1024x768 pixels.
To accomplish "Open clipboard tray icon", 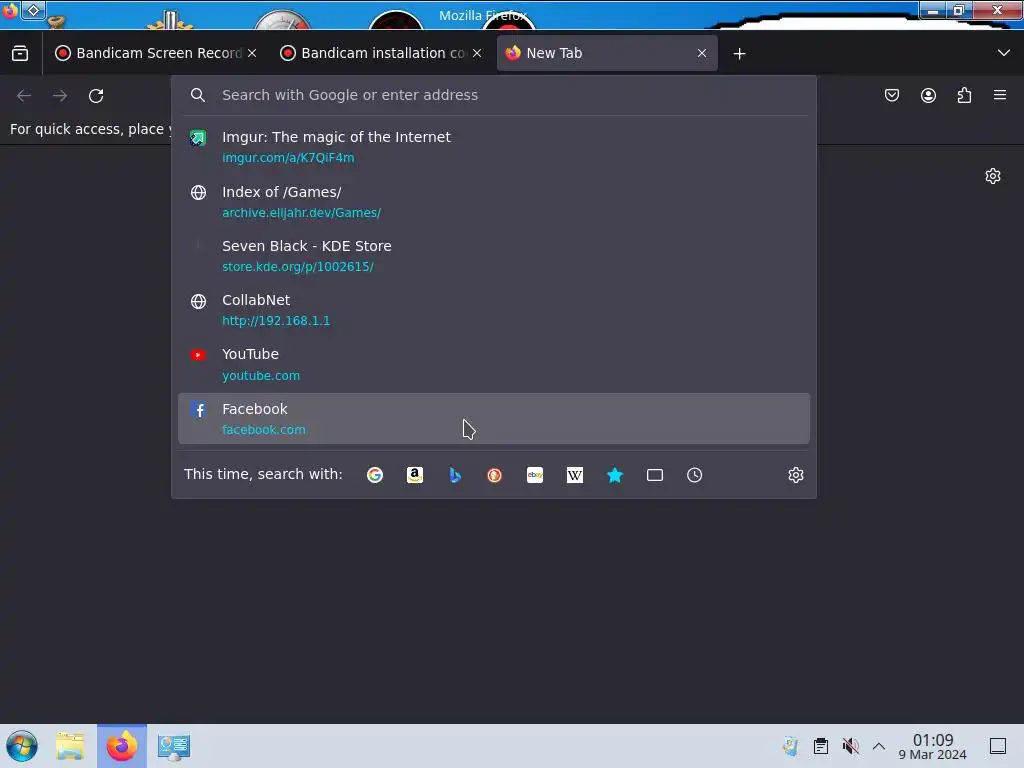I will click(x=821, y=746).
